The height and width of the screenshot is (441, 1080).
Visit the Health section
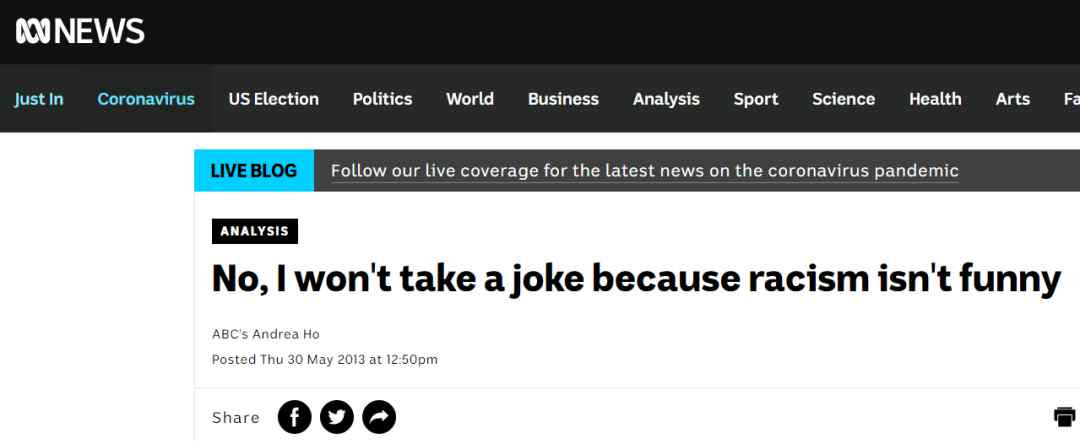[935, 99]
